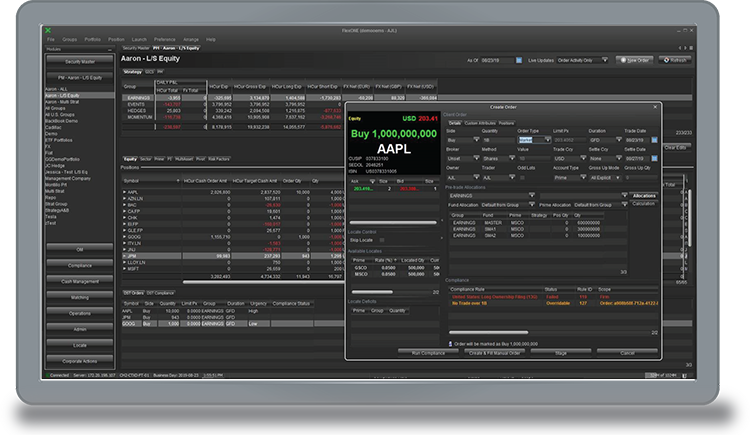The width and height of the screenshot is (750, 435).
Task: Toggle the Skip Locate checkbox
Action: (382, 240)
